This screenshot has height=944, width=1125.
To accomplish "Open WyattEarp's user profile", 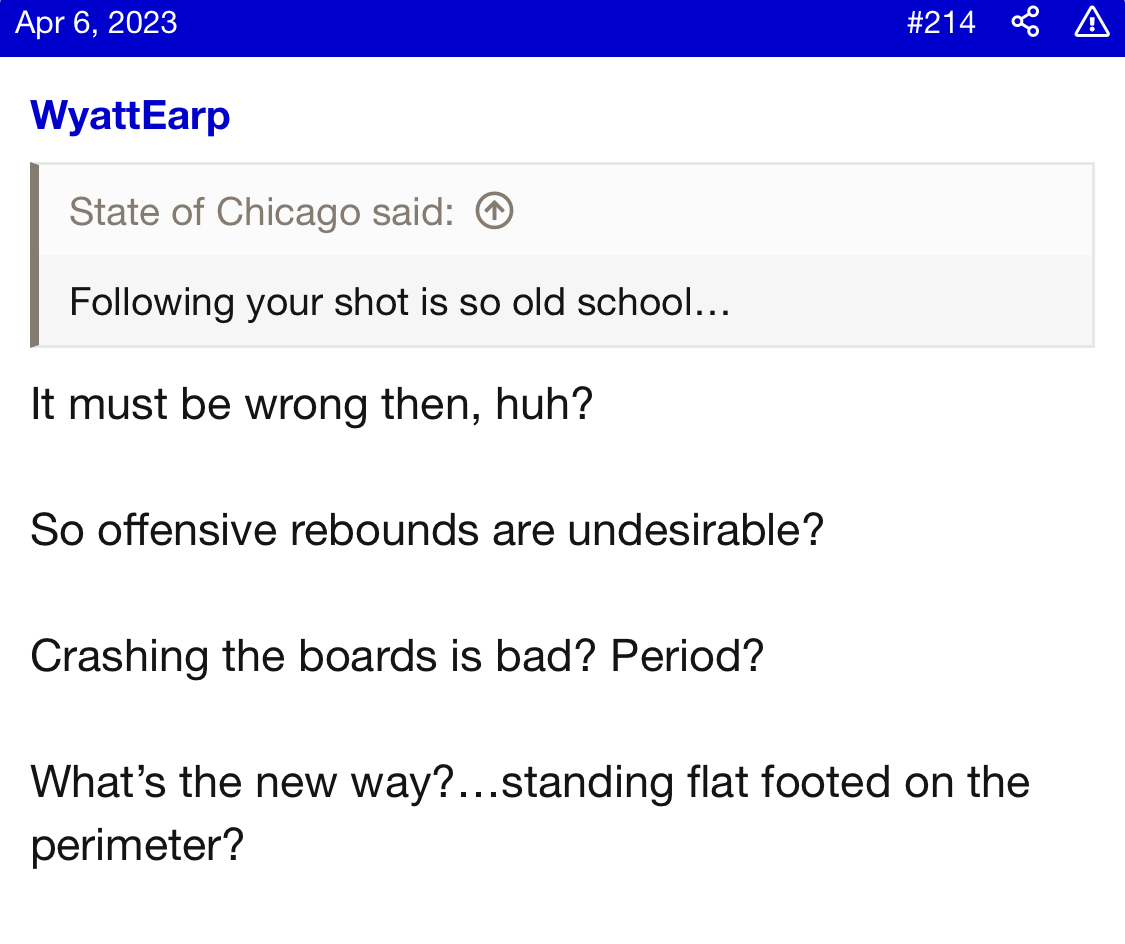I will [130, 115].
